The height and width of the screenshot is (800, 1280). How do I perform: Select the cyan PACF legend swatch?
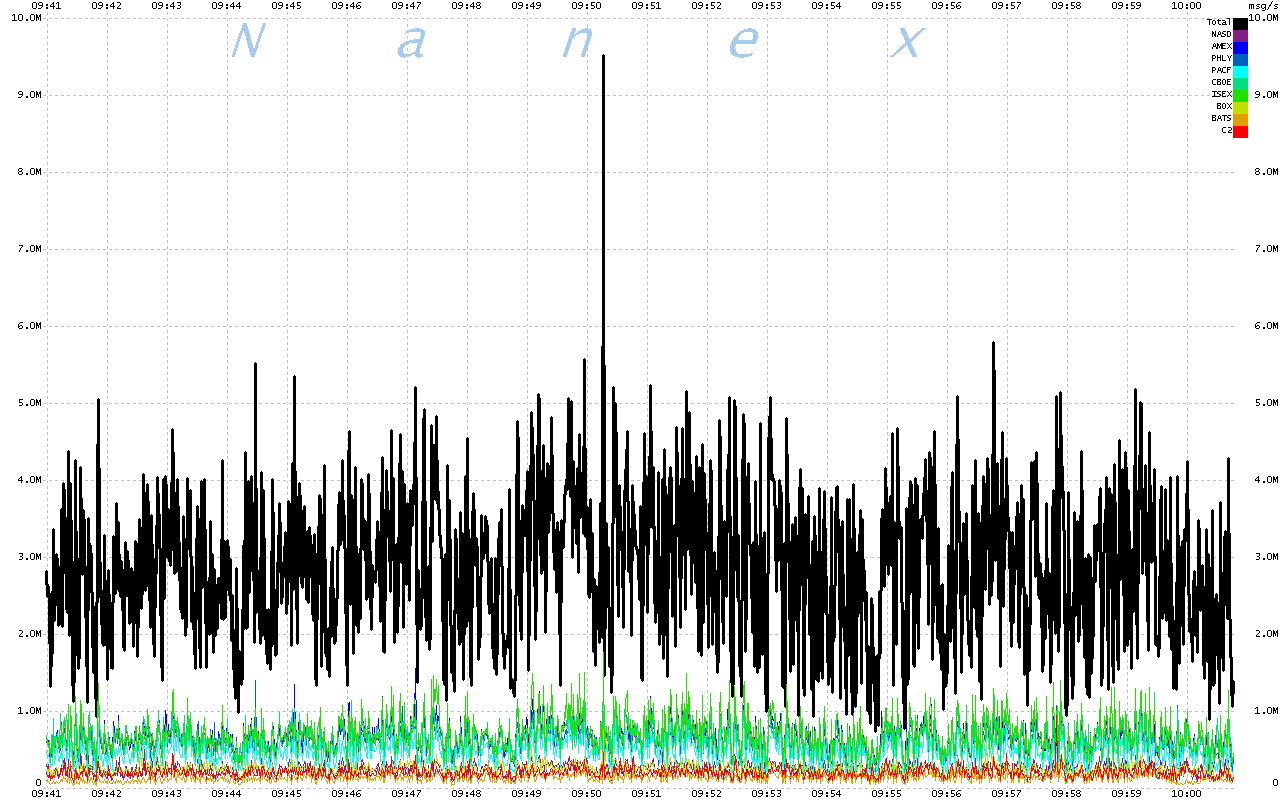click(x=1240, y=71)
